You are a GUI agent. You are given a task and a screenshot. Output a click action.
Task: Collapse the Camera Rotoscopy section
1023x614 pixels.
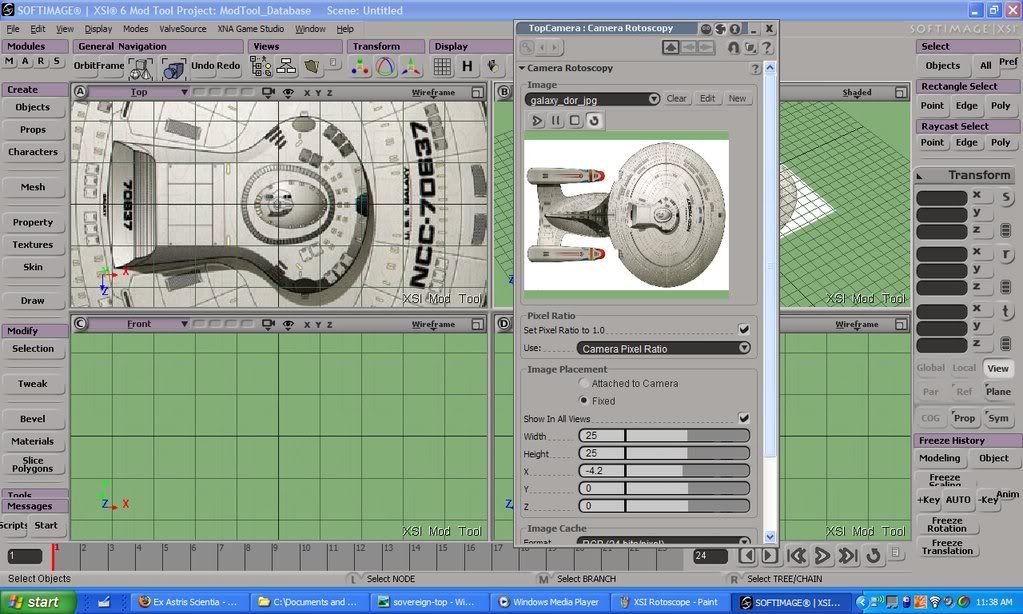pyautogui.click(x=522, y=68)
